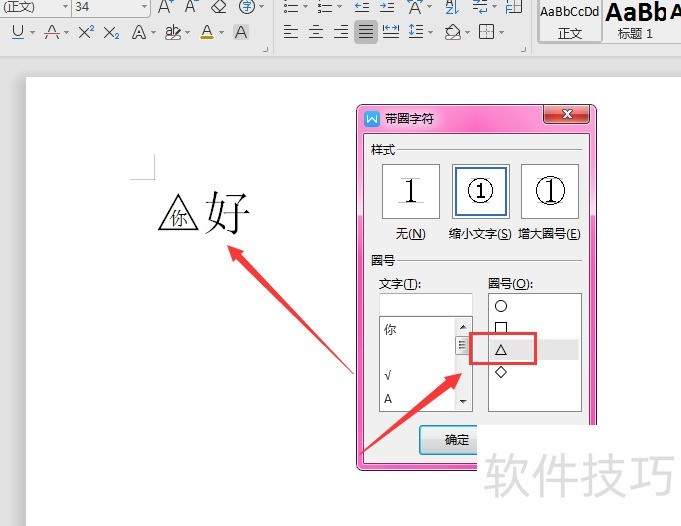Screen dimensions: 681x526
Task: Toggle superscript formatting
Action: [x=85, y=32]
